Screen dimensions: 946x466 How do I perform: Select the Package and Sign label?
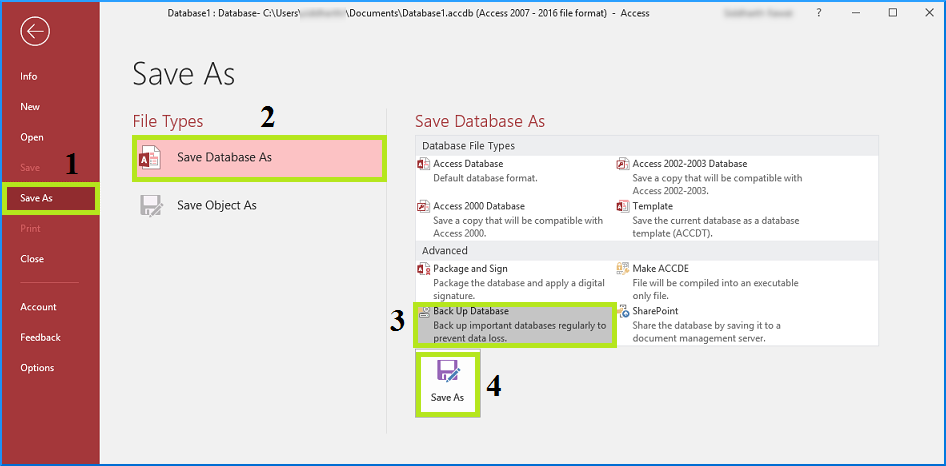[x=471, y=269]
